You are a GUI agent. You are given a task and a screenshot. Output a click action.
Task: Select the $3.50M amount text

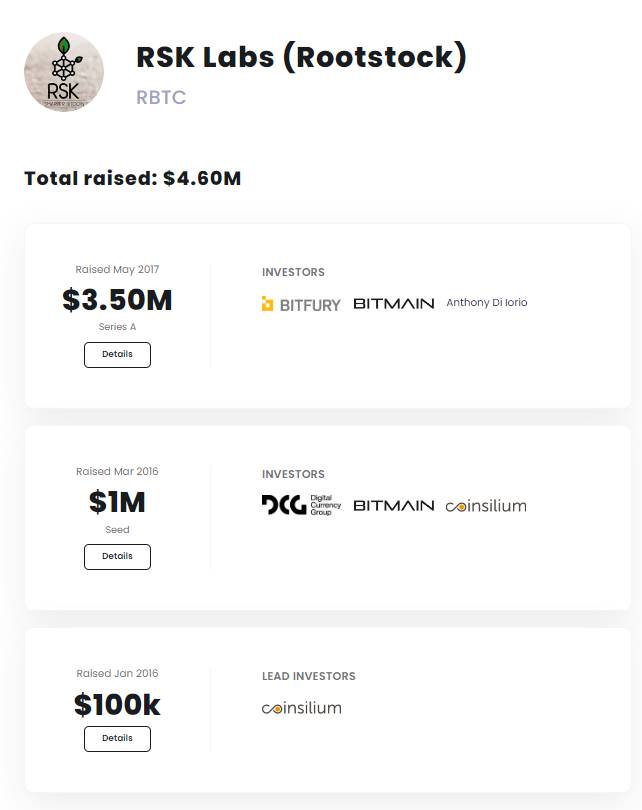click(117, 300)
